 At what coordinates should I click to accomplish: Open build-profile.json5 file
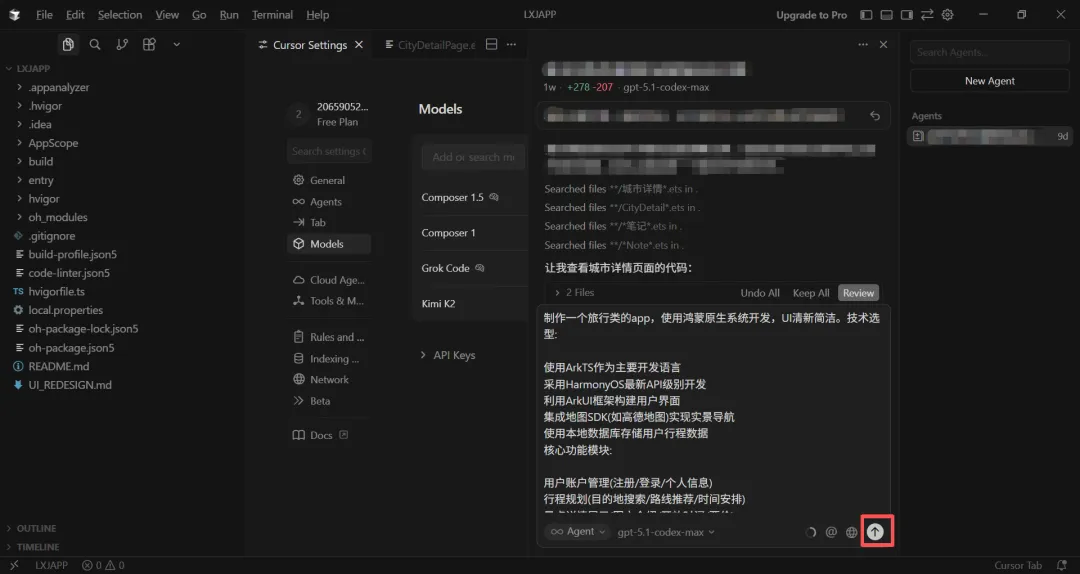pos(72,254)
